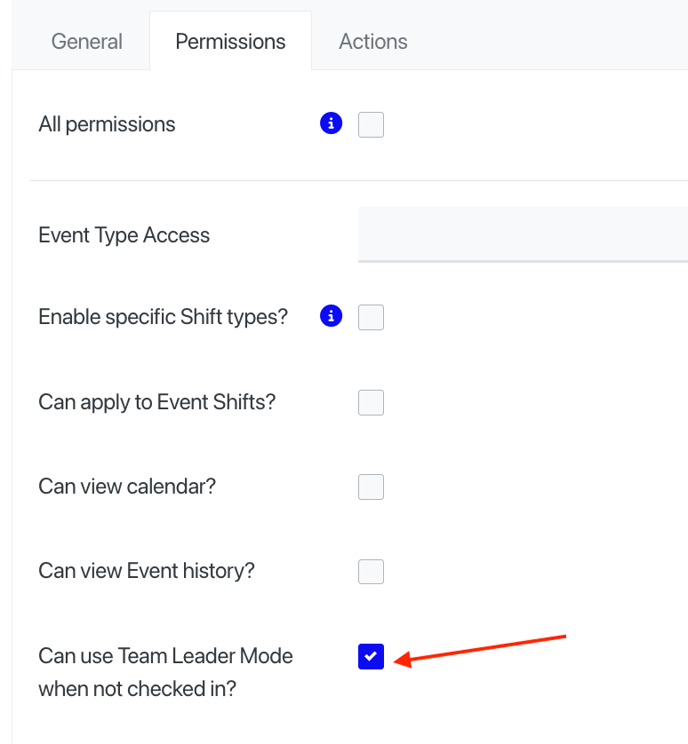
Task: Enable the Can view calendar checkbox
Action: 371,487
